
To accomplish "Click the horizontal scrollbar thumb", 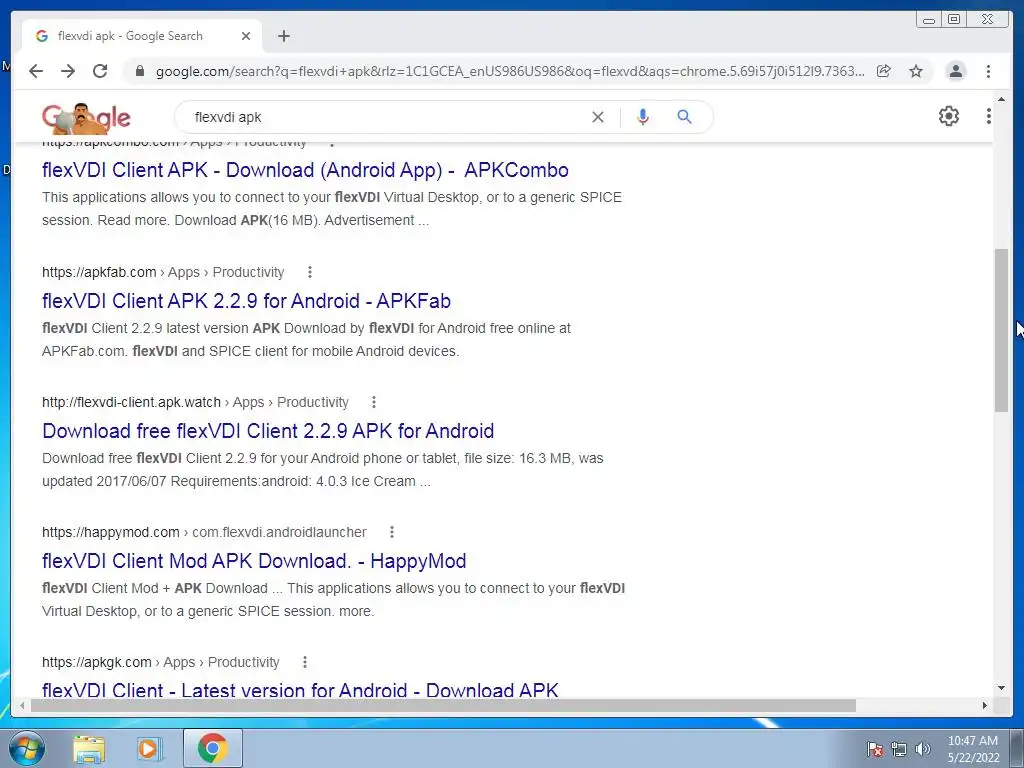I will [443, 705].
